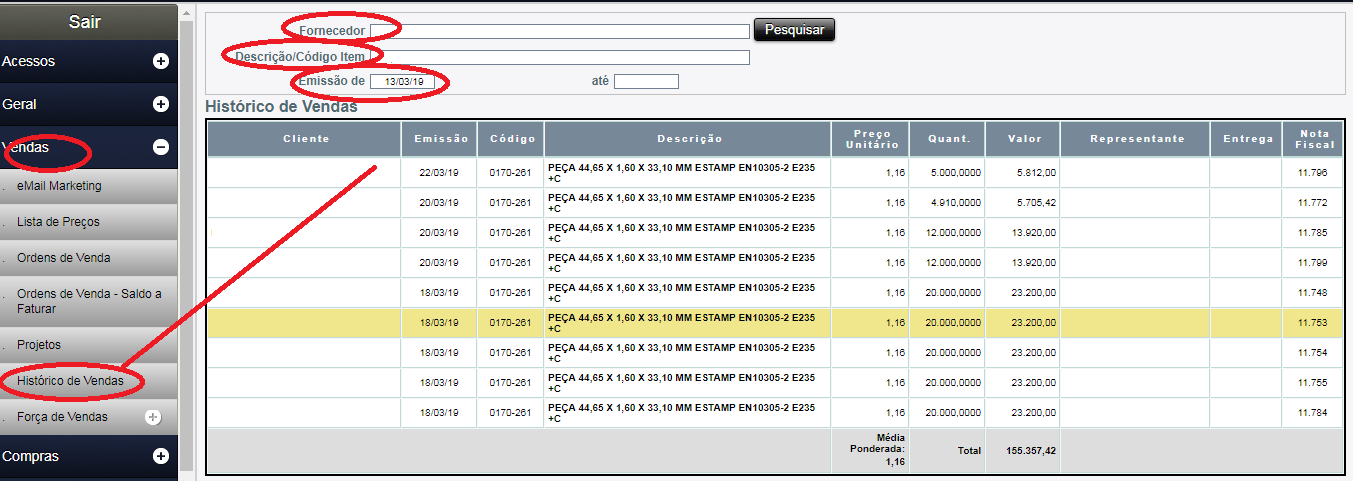Focus the Fornecedor input field

click(559, 31)
